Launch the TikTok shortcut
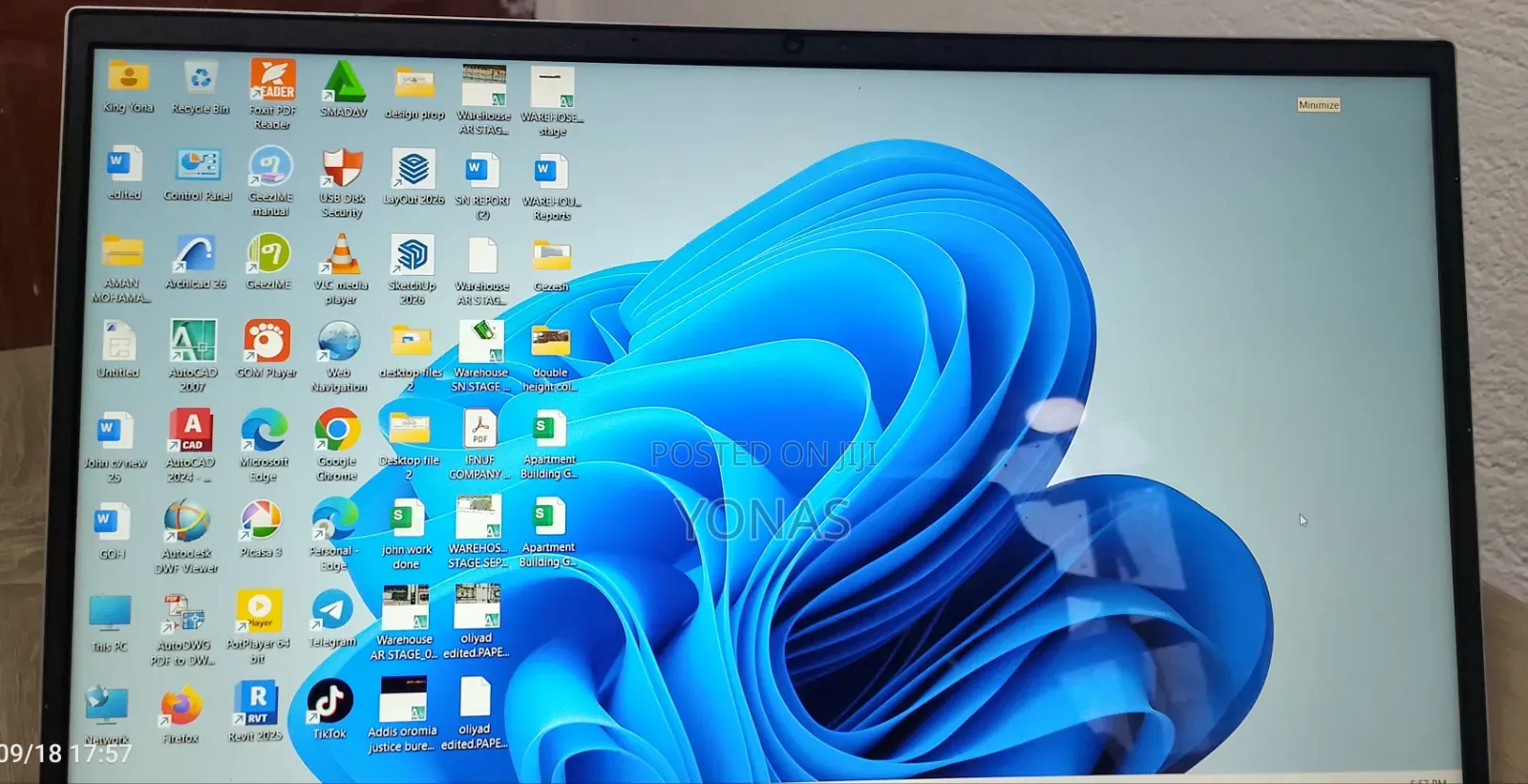 (x=329, y=710)
